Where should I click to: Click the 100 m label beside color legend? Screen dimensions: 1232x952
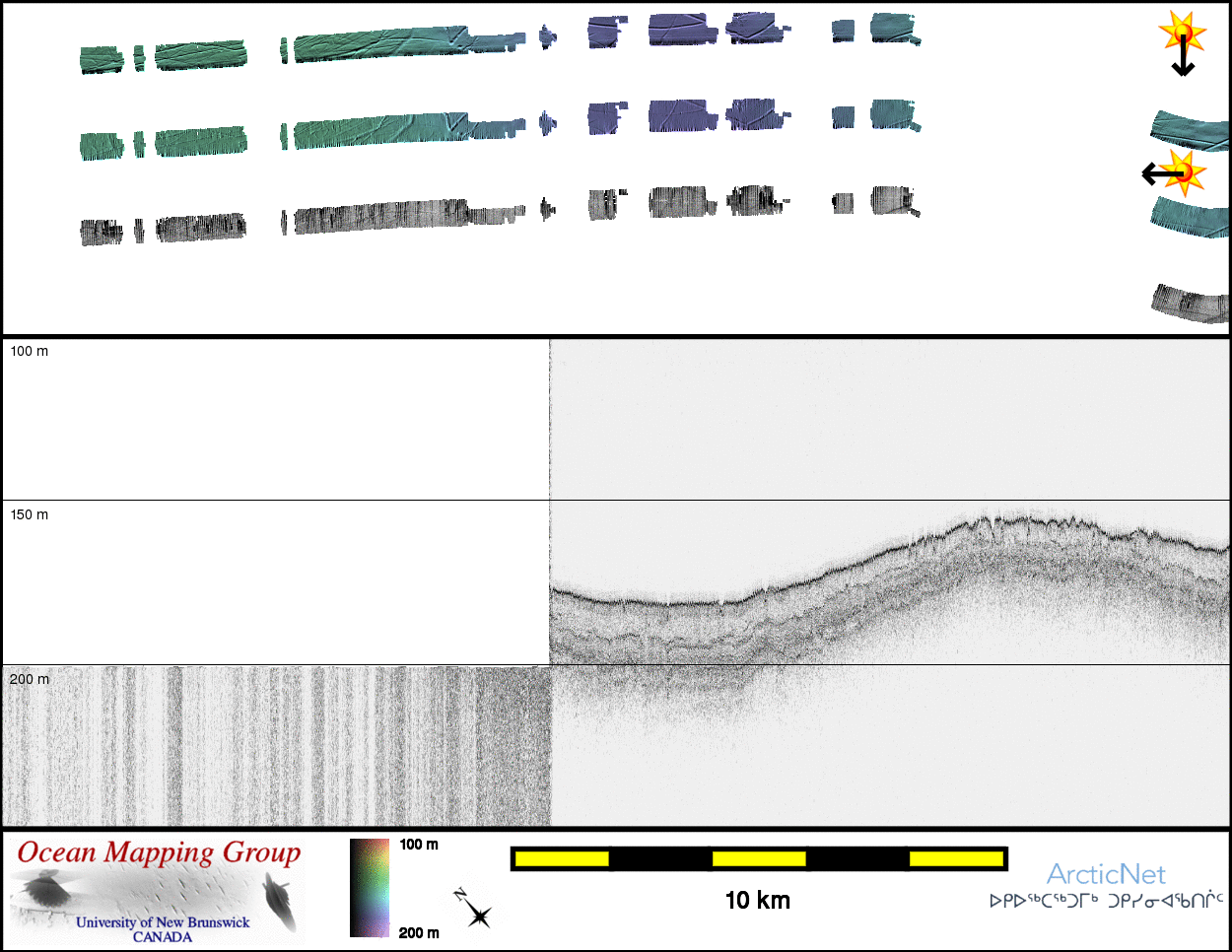coord(419,845)
